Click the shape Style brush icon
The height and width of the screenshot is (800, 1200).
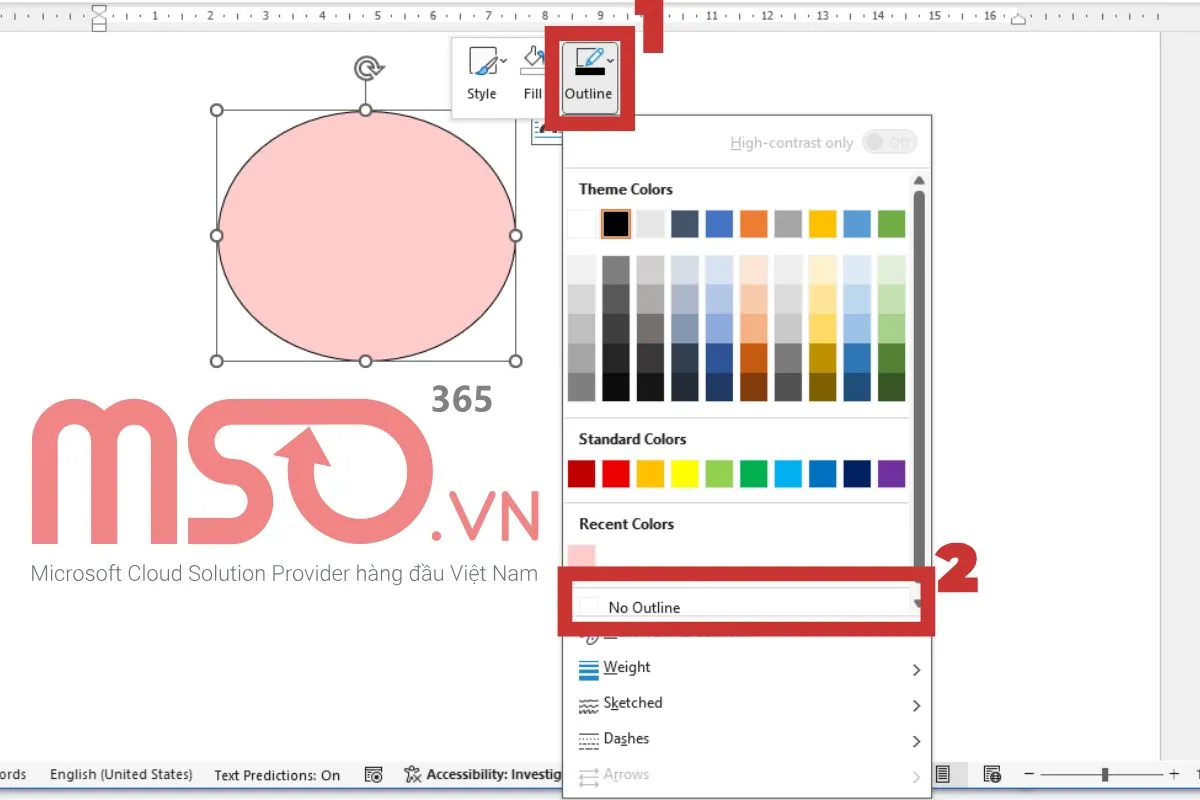click(482, 64)
